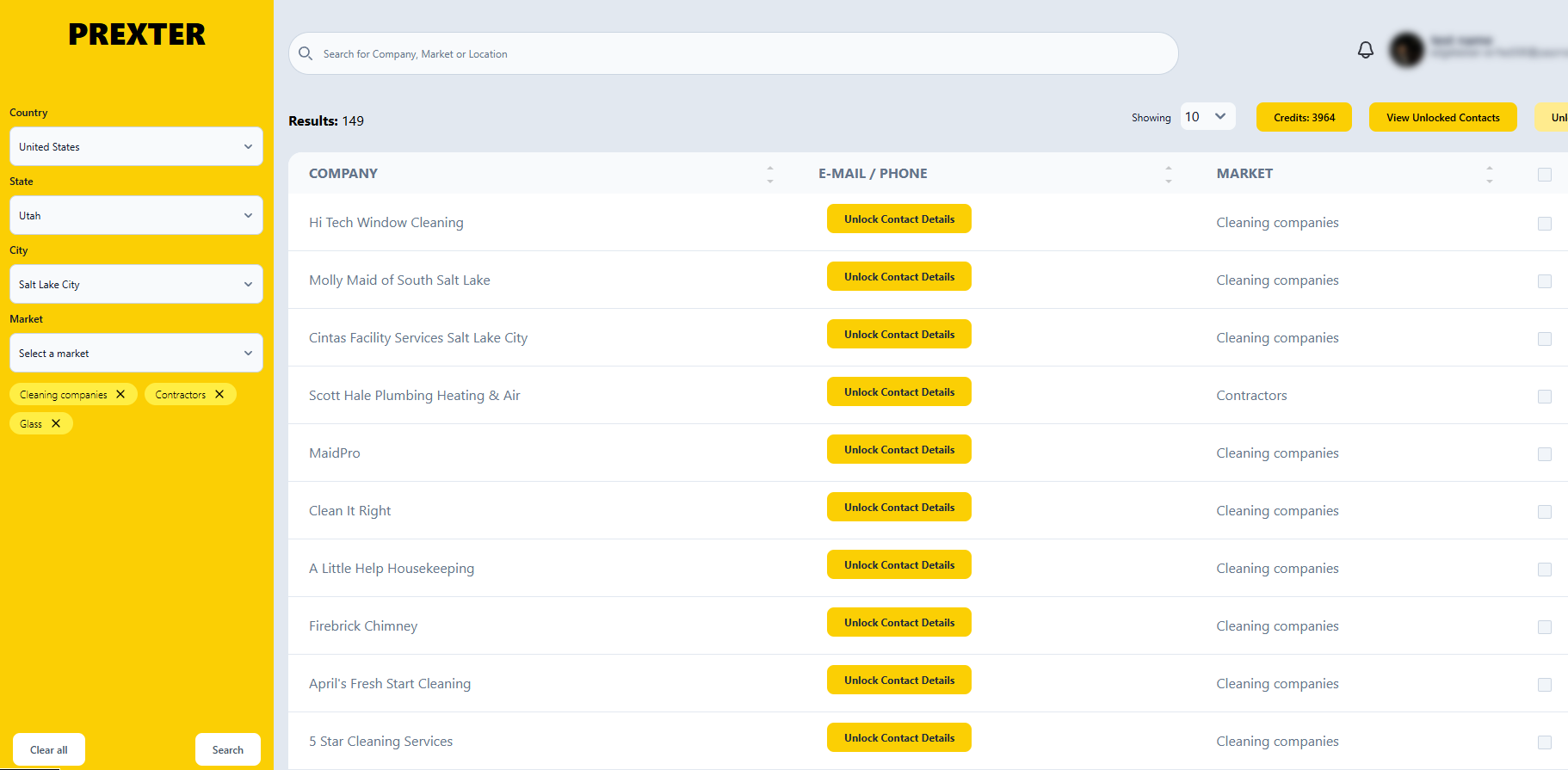Image resolution: width=1568 pixels, height=770 pixels.
Task: Remove the Cleaning companies filter tag
Action: pos(120,394)
